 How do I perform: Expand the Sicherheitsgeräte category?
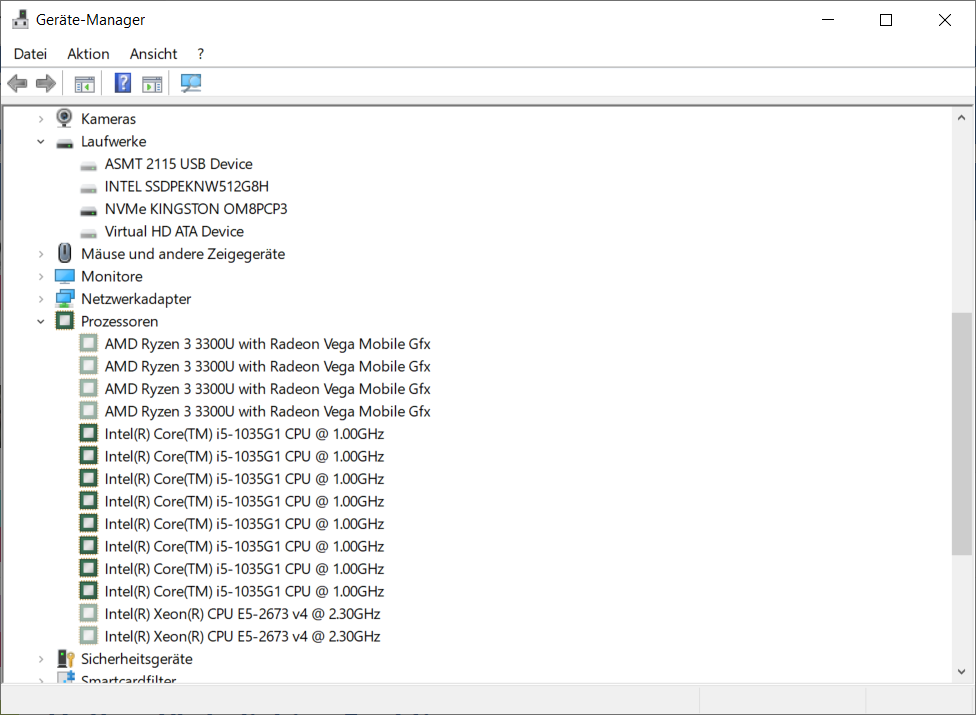41,658
